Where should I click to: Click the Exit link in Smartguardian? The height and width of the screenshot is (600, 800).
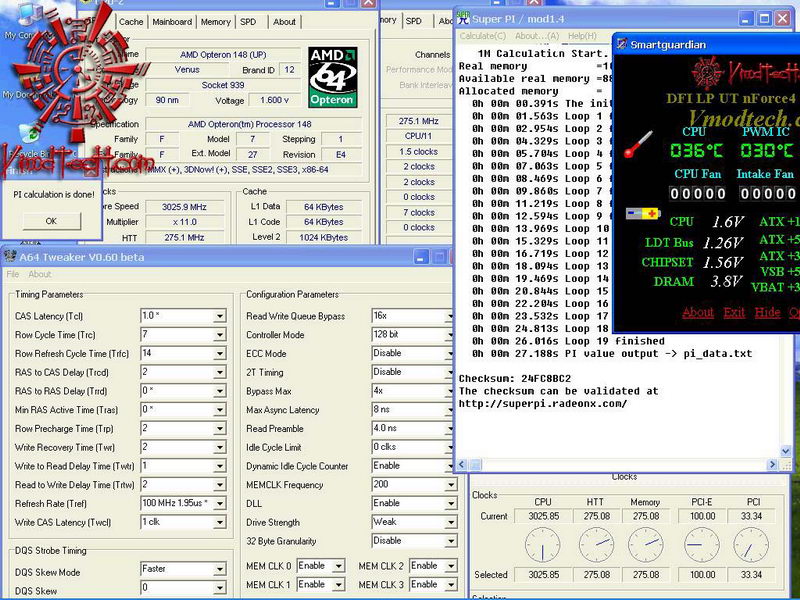734,312
